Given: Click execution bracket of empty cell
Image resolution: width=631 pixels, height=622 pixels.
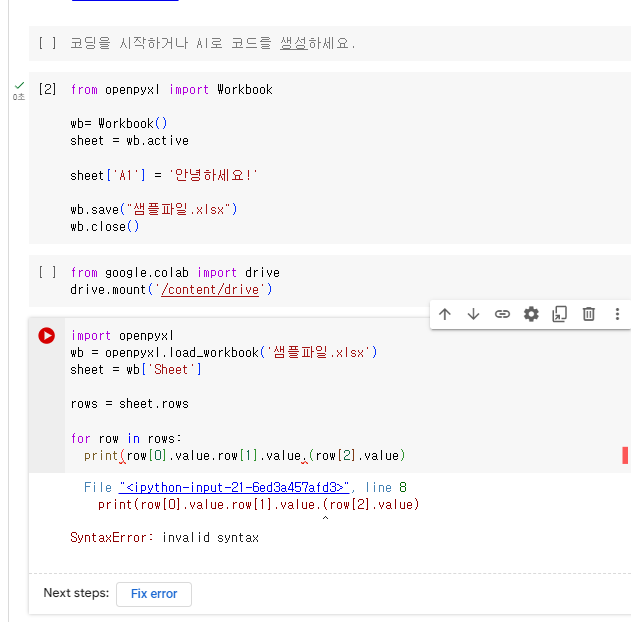Looking at the screenshot, I should point(47,43).
